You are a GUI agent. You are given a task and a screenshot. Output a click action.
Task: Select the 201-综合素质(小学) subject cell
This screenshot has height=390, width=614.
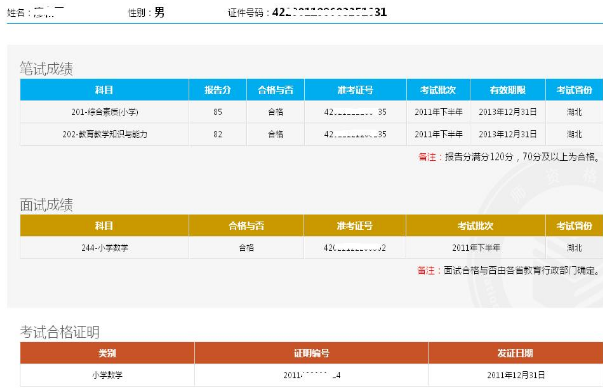coord(105,112)
